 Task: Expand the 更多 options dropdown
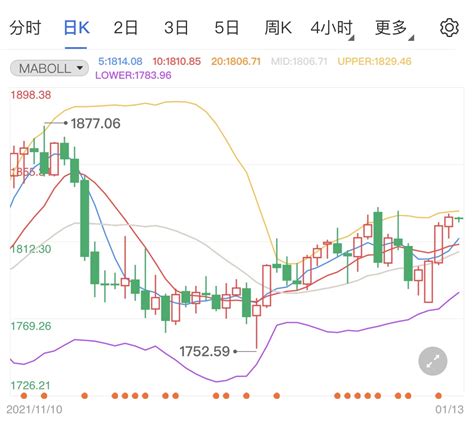point(394,29)
